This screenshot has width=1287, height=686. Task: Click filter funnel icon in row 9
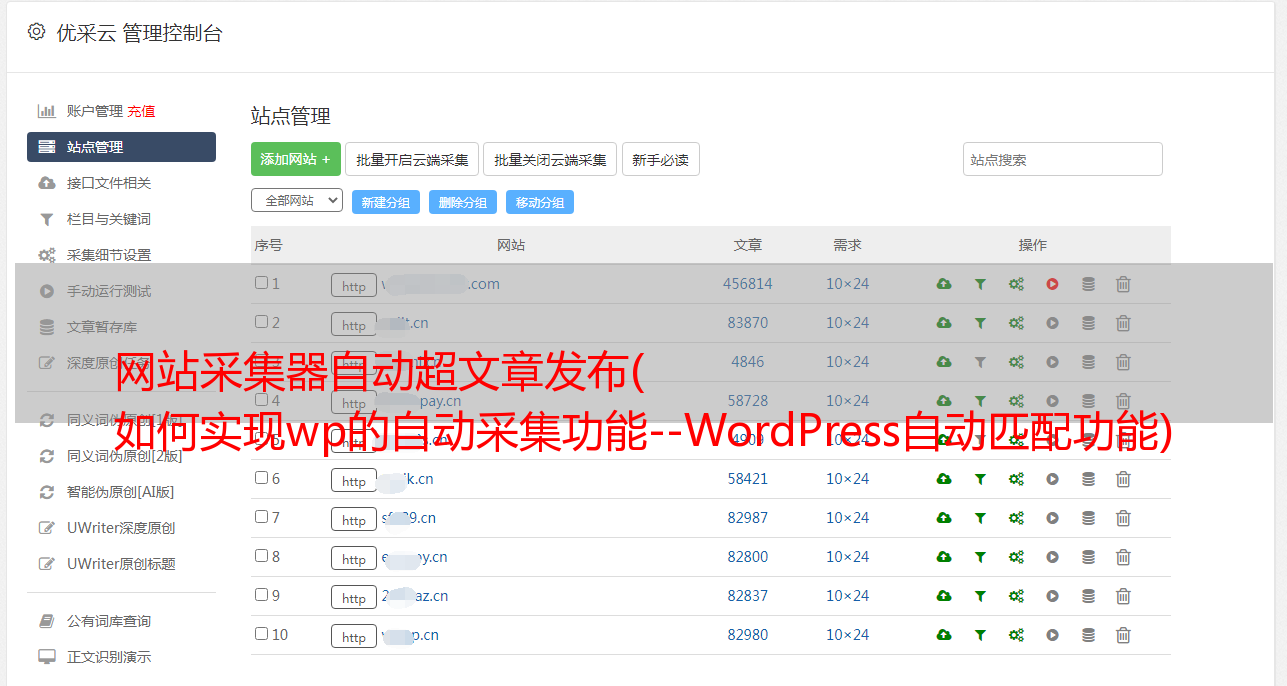(980, 596)
